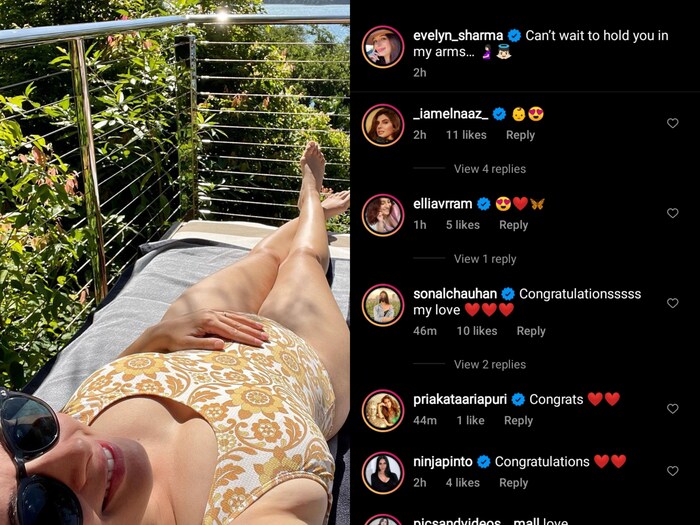Expand View 1 reply under elliavrram
Image resolution: width=700 pixels, height=525 pixels.
coord(485,259)
